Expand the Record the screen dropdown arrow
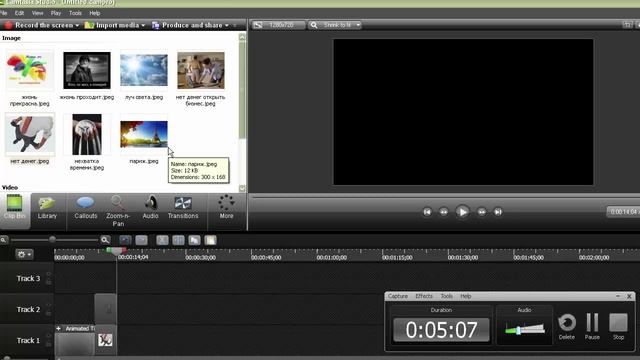Screen dimensions: 640x360 point(77,25)
